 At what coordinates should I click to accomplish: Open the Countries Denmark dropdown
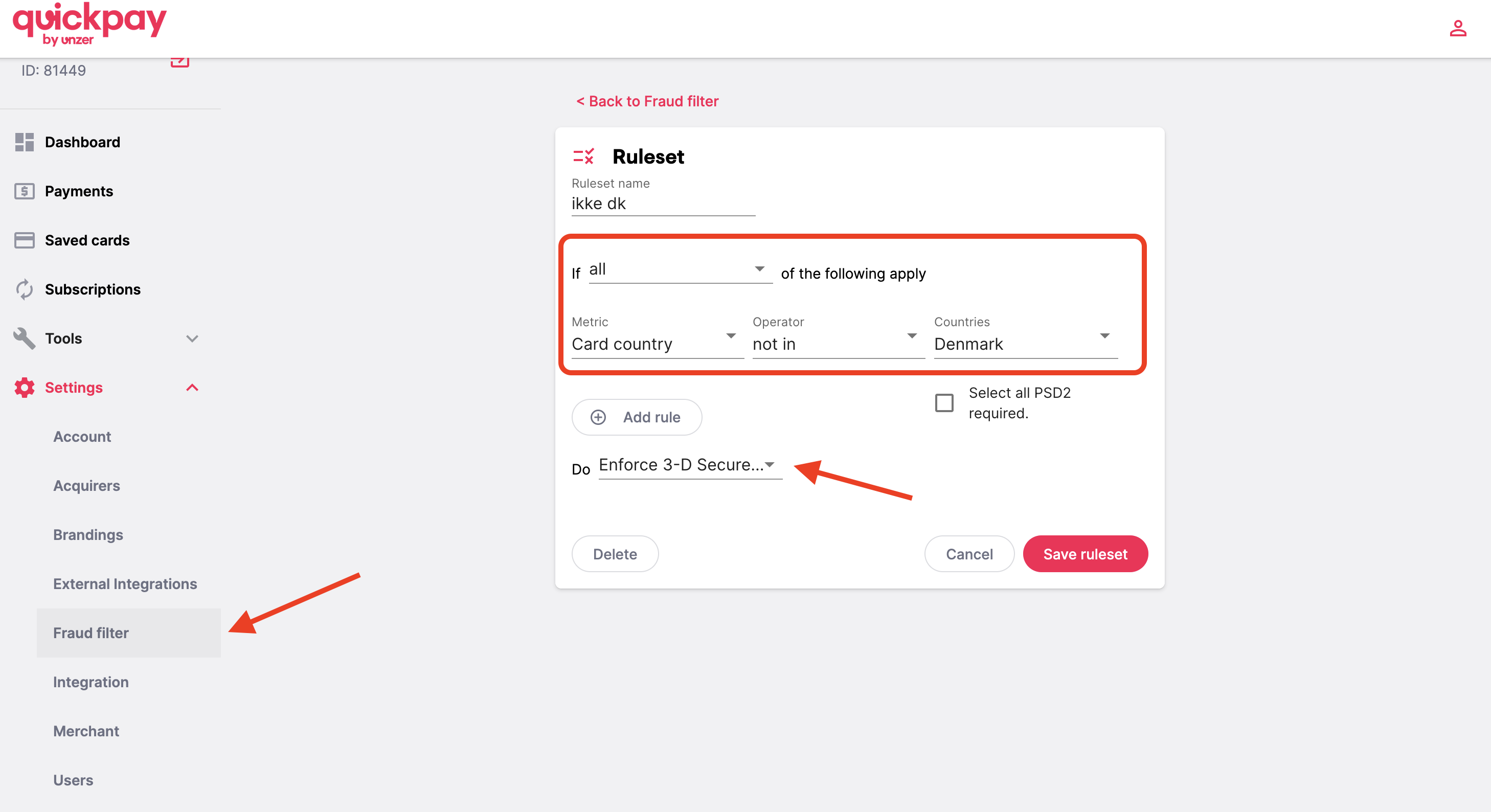1025,344
